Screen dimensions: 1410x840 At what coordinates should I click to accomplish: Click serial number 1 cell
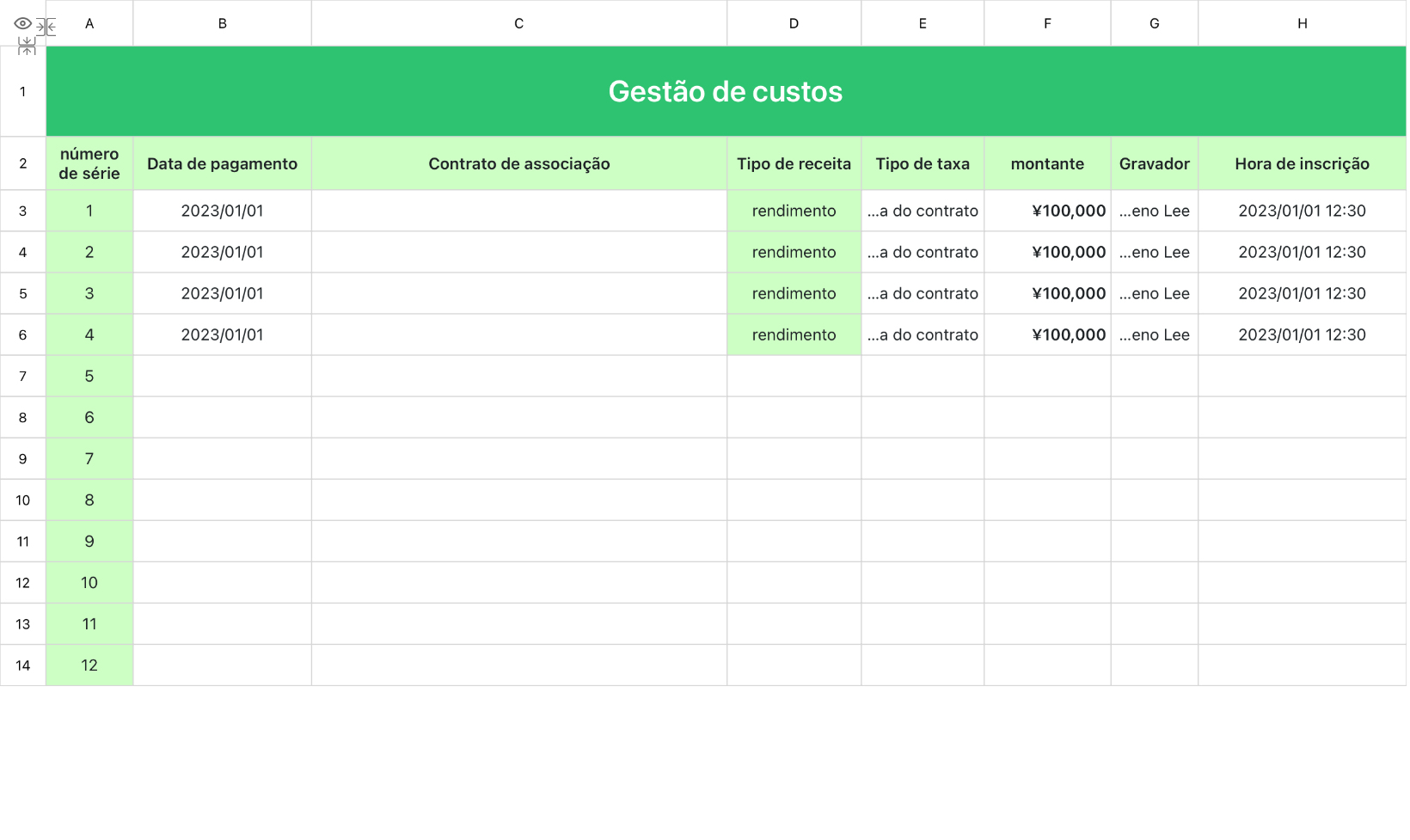[x=89, y=211]
